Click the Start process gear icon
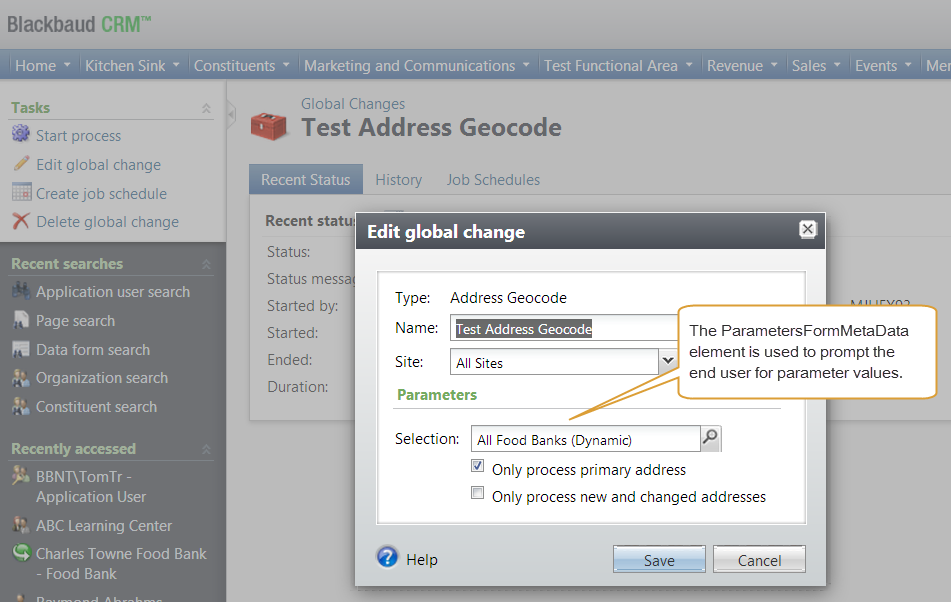951x602 pixels. [20, 135]
